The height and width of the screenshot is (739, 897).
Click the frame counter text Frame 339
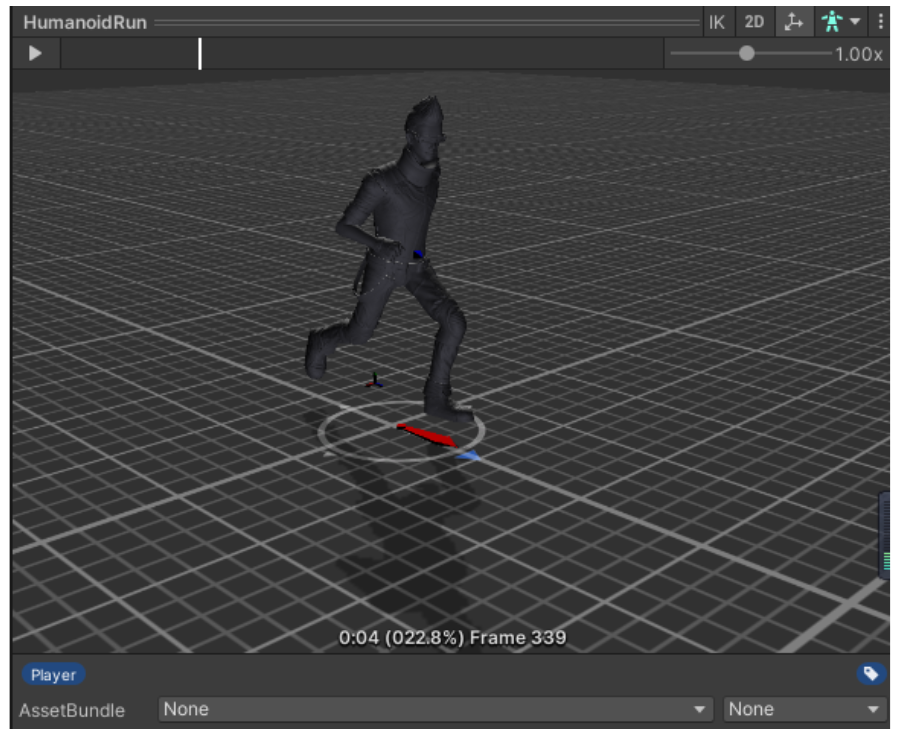click(518, 638)
